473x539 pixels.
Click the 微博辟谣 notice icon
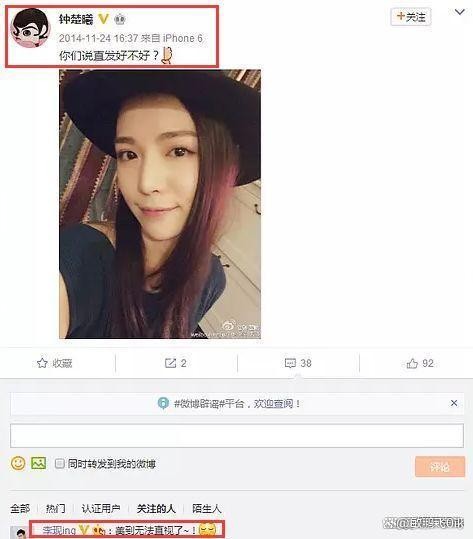[163, 403]
